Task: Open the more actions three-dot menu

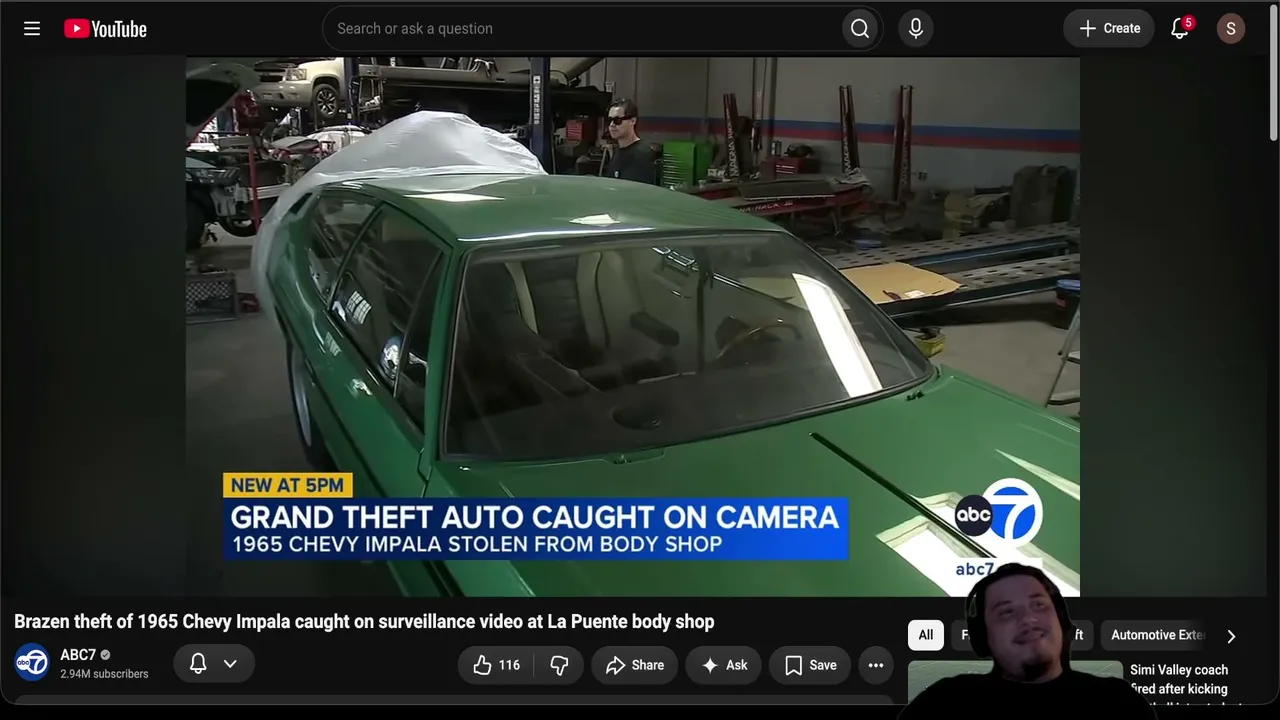Action: point(876,665)
